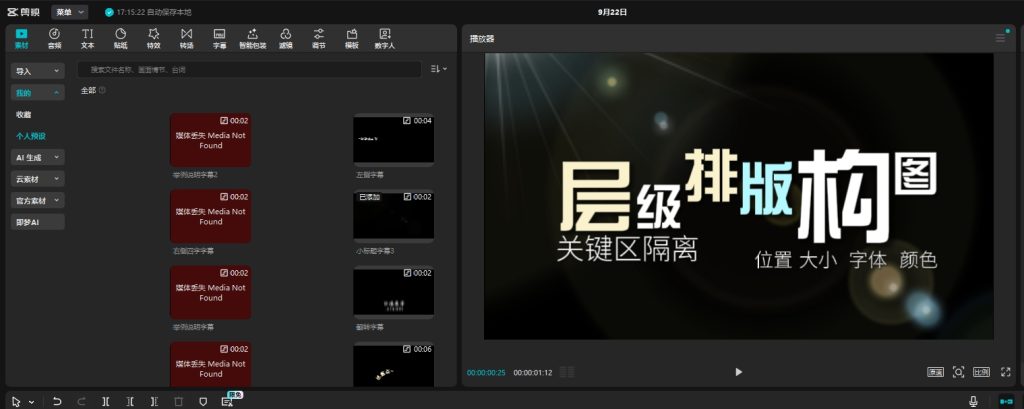Click the search materials input field
The width and height of the screenshot is (1024, 409).
pyautogui.click(x=250, y=70)
